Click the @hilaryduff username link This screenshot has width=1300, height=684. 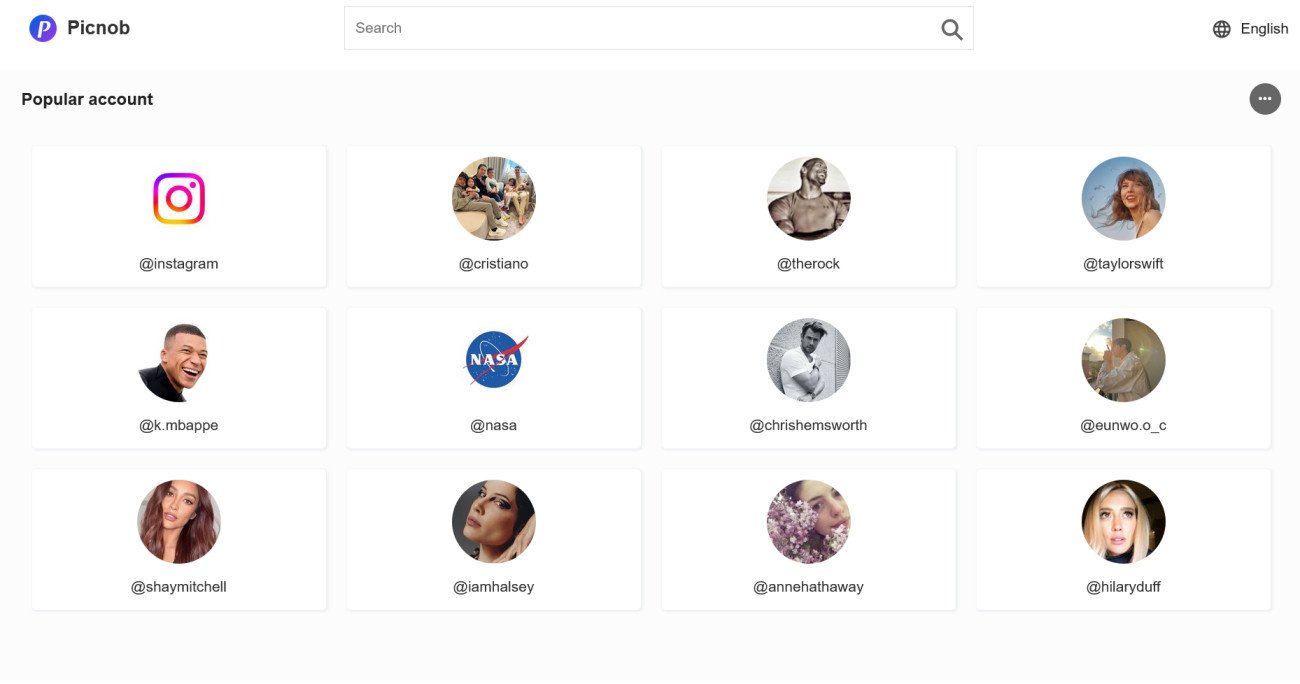1123,587
